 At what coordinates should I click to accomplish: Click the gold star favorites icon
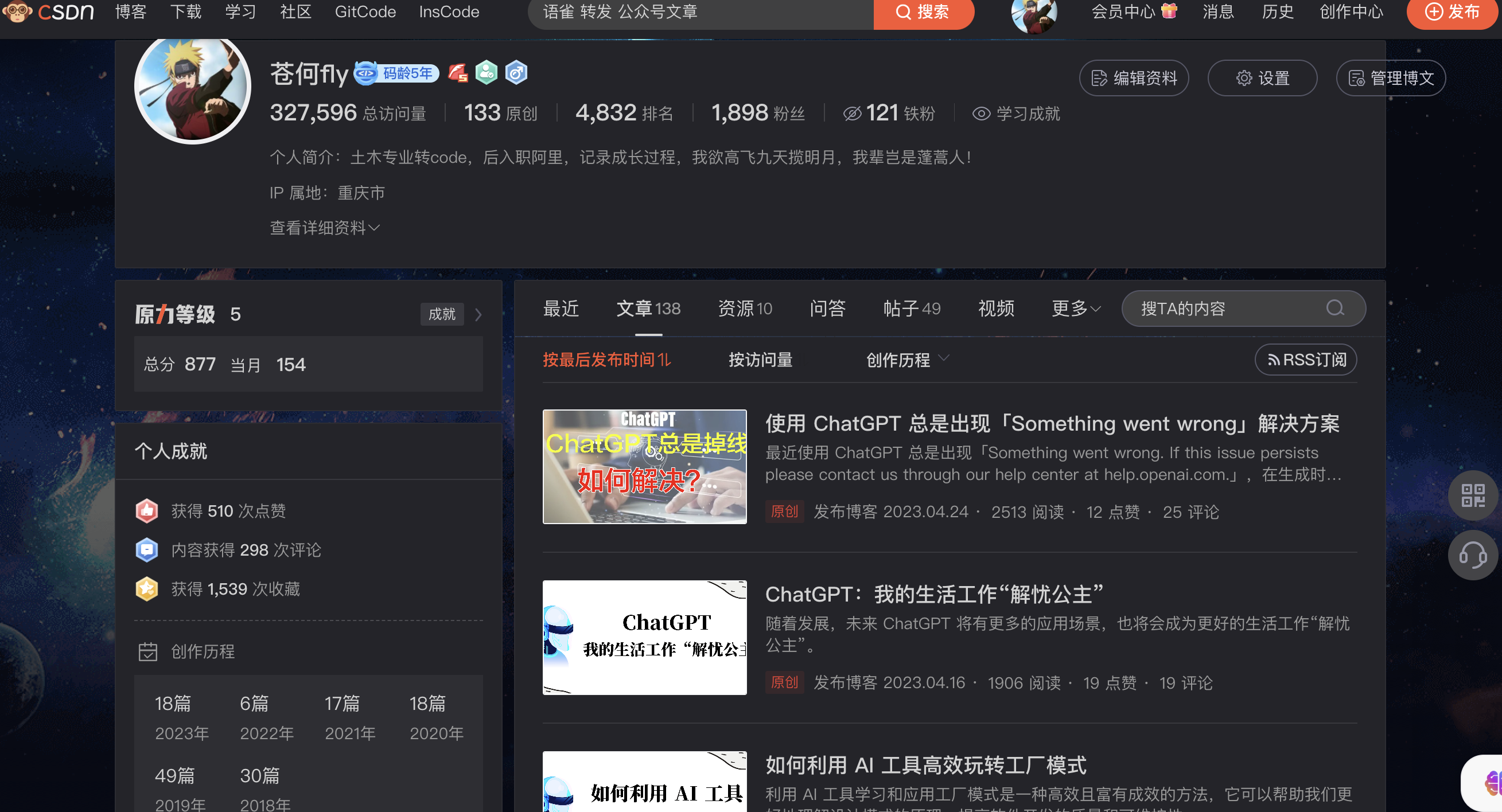click(146, 589)
